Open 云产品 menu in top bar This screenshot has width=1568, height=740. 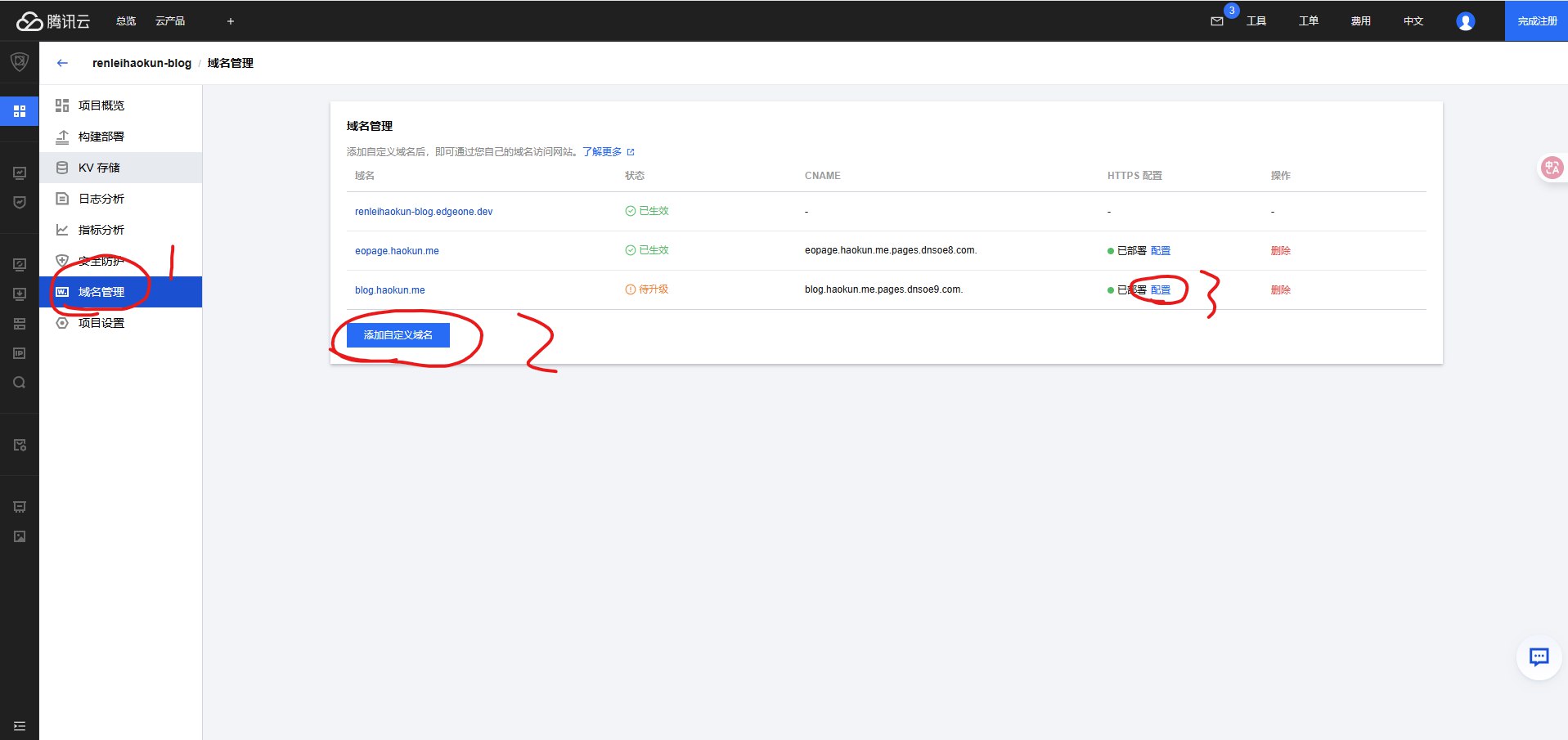170,21
